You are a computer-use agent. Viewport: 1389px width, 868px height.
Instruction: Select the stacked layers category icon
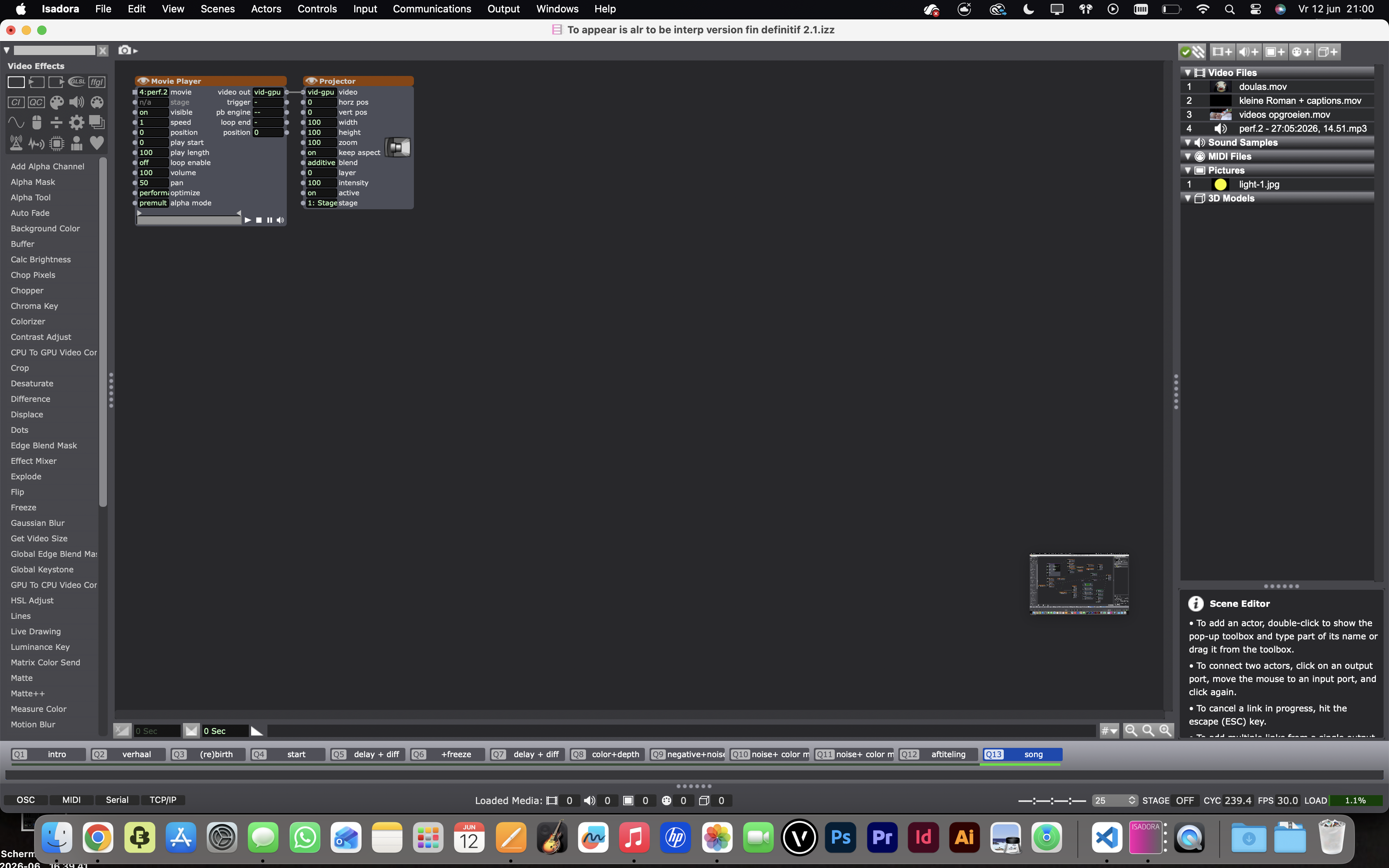click(97, 122)
